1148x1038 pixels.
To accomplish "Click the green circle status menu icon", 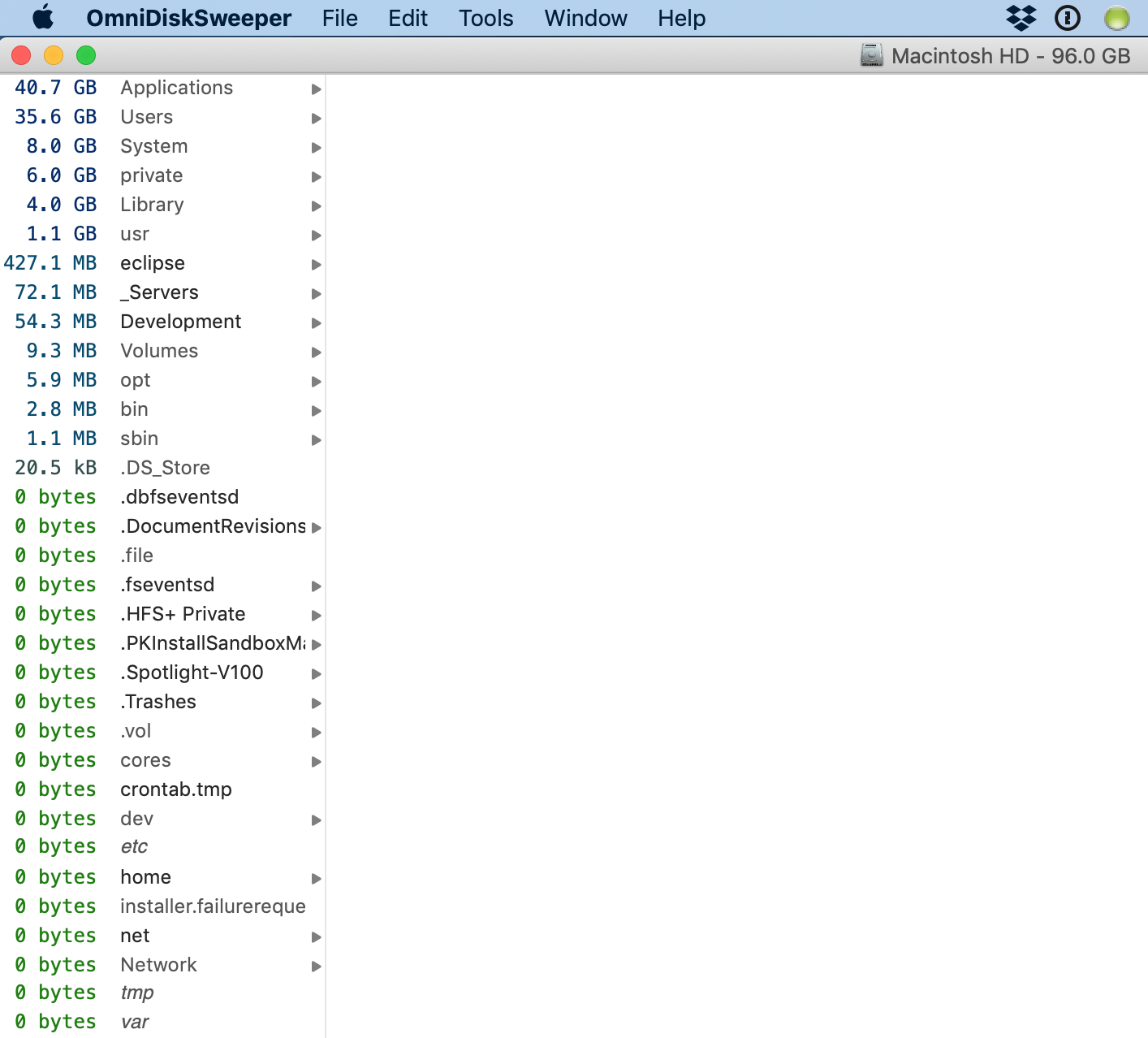I will coord(1117,18).
